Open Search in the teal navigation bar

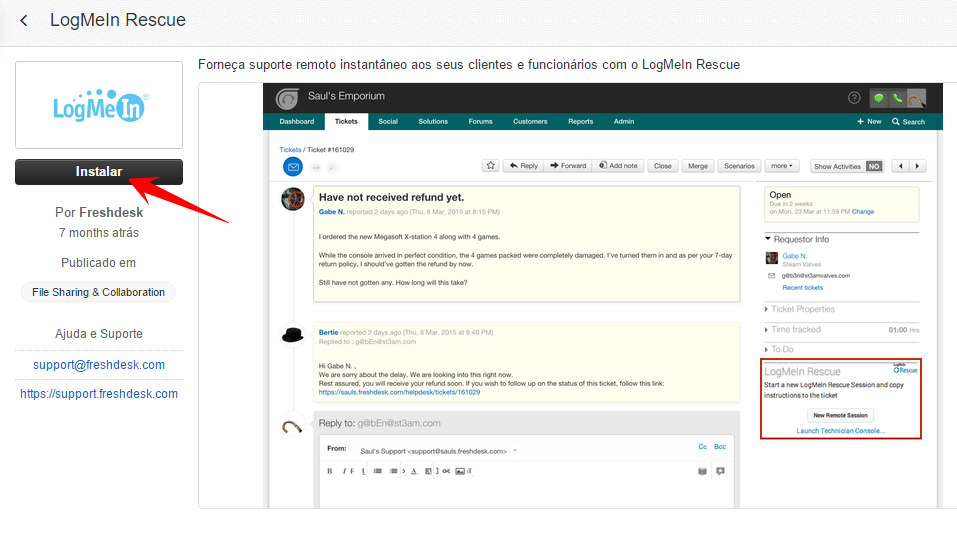coord(908,121)
